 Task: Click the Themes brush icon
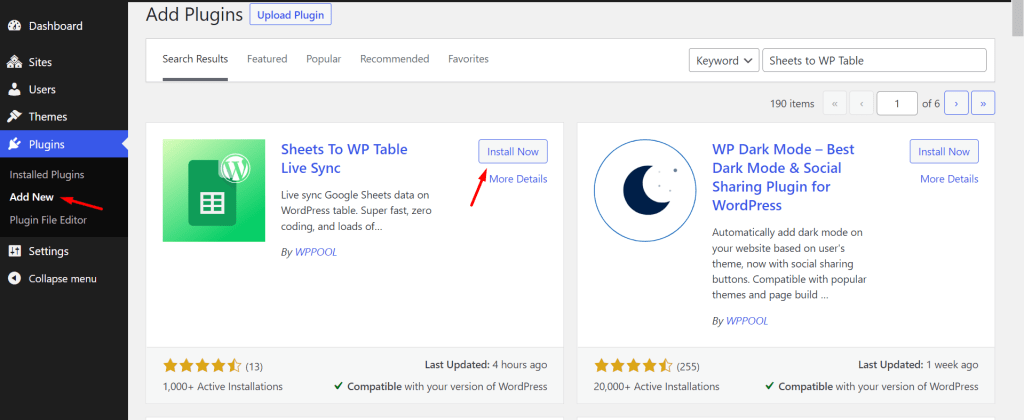pyautogui.click(x=14, y=117)
